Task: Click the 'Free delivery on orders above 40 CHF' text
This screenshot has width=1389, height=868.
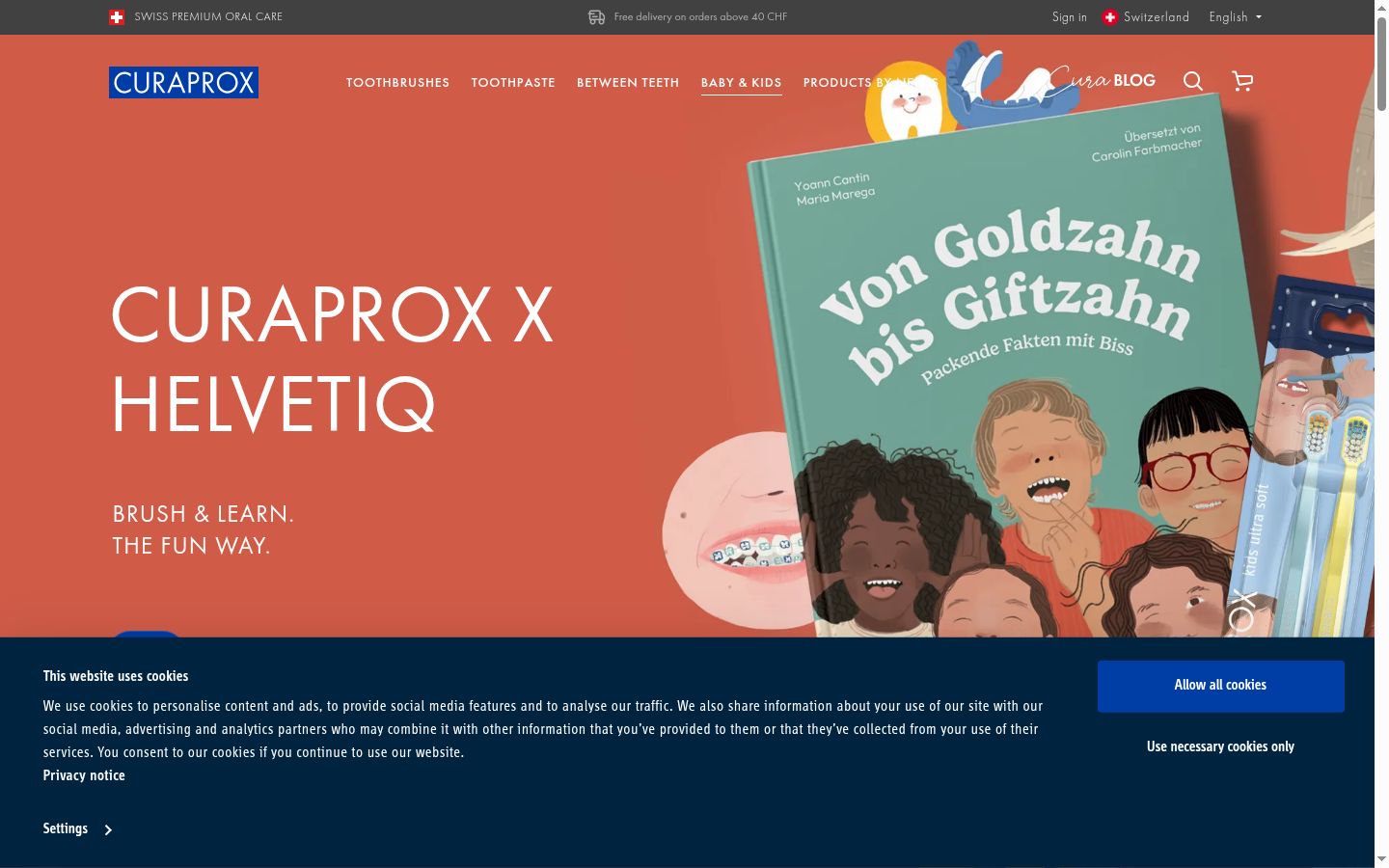Action: click(700, 17)
